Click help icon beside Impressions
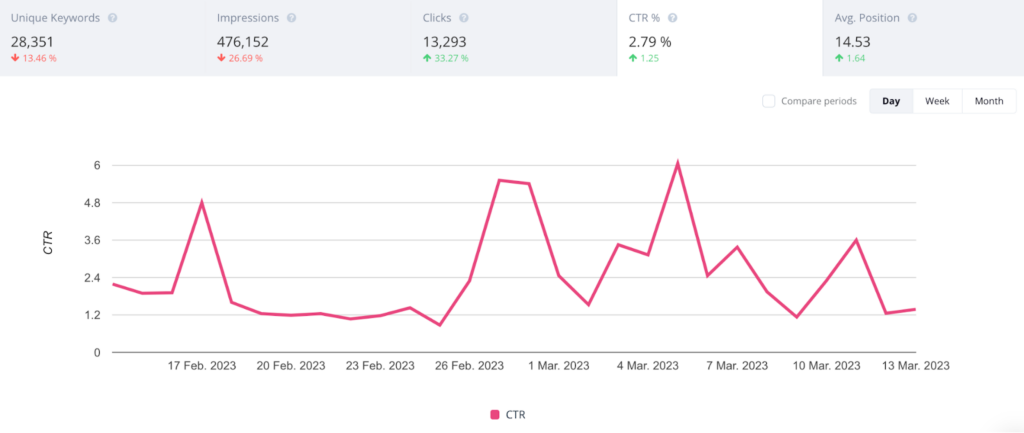The width and height of the screenshot is (1024, 433). [x=290, y=19]
